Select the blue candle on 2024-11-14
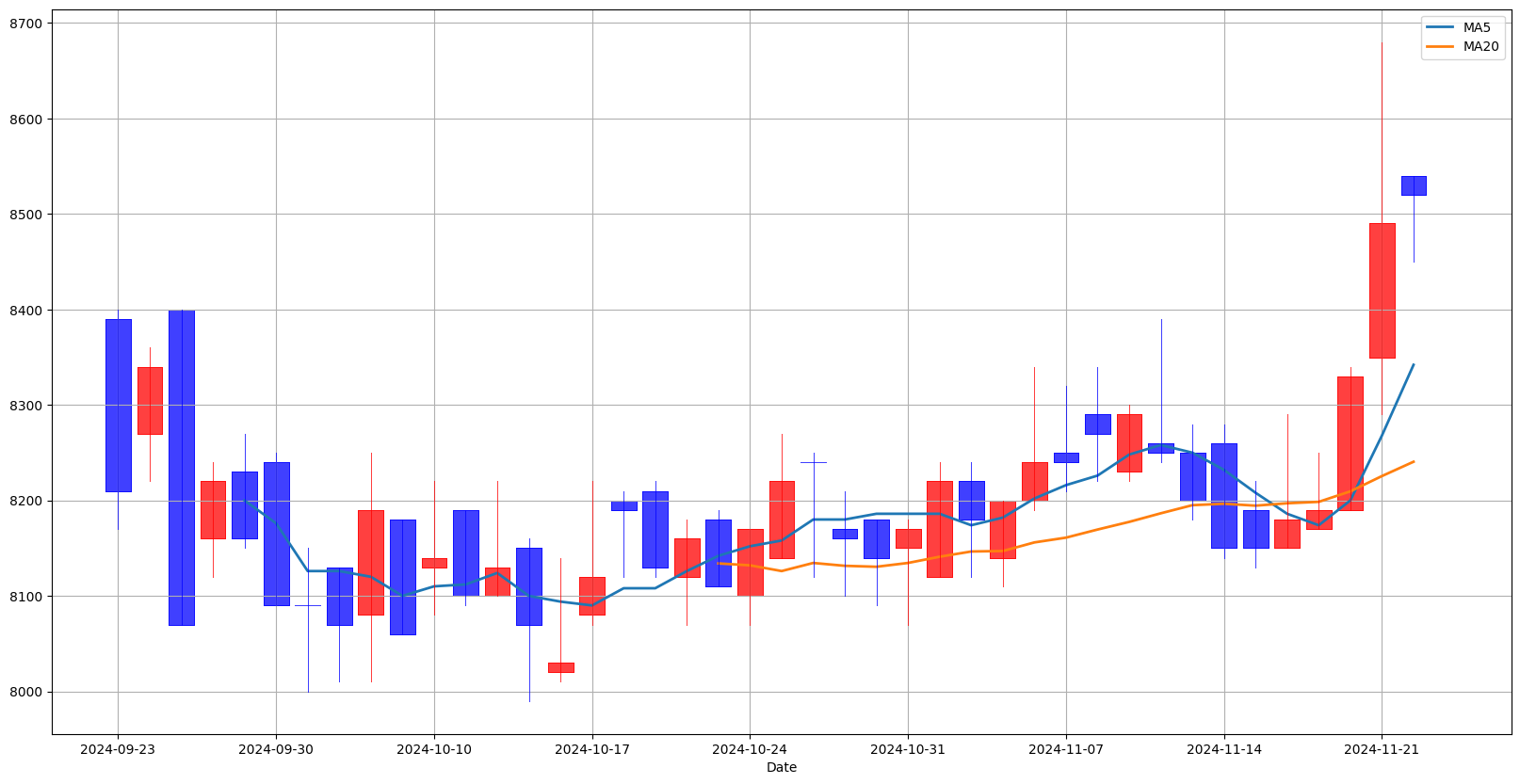 pyautogui.click(x=1224, y=496)
